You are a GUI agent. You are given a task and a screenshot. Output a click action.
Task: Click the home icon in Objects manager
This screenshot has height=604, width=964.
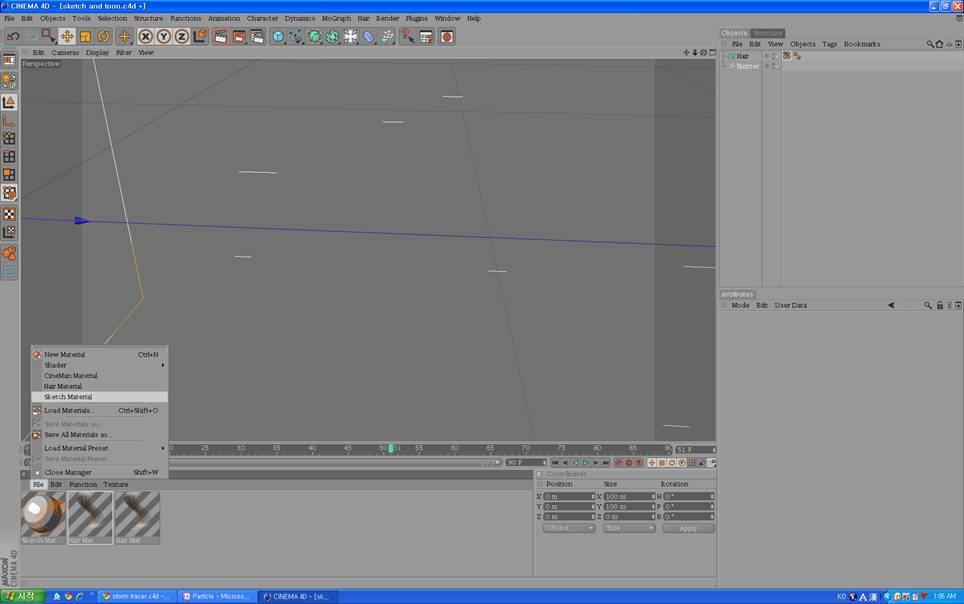click(x=939, y=44)
